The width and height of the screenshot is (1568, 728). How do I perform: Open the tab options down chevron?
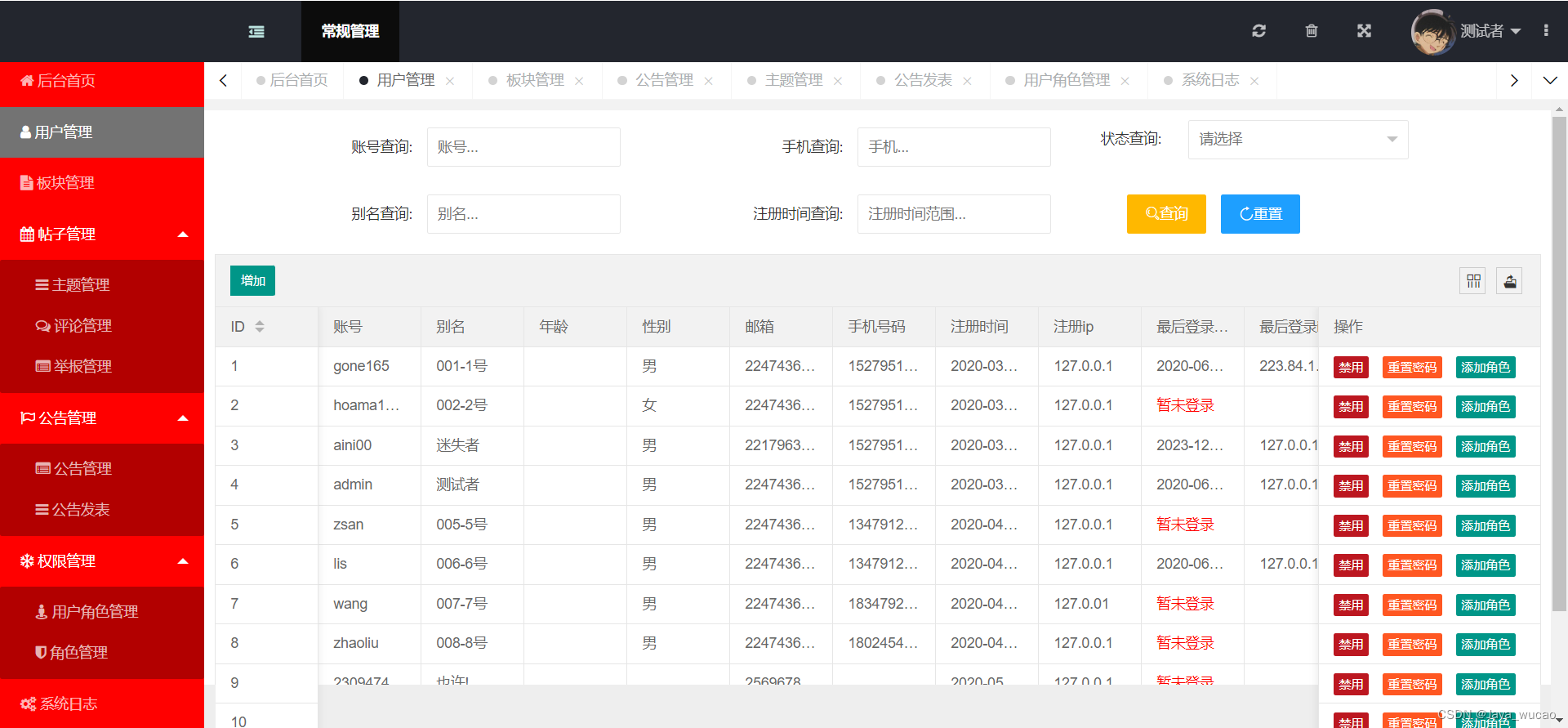point(1550,80)
